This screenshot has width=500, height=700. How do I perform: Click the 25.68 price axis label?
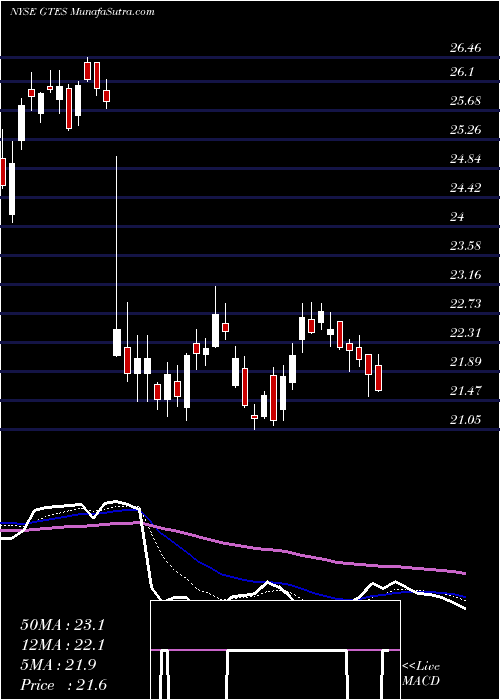click(465, 101)
